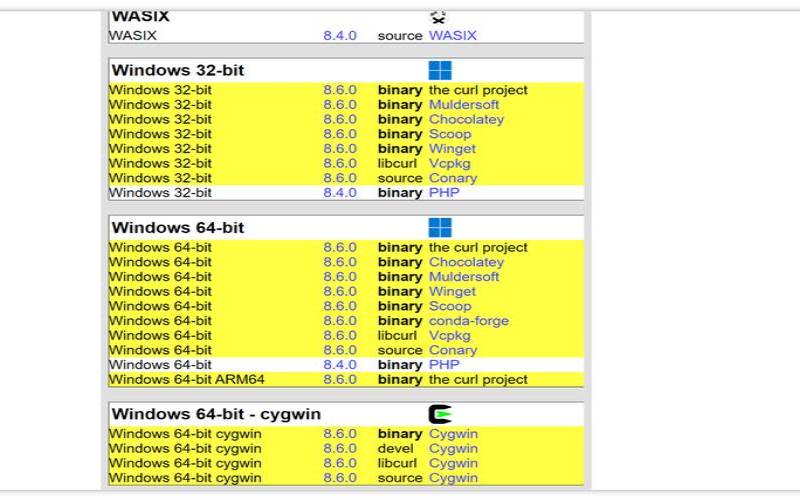Click 'source' in the cygwin source row
This screenshot has width=800, height=500.
[400, 479]
